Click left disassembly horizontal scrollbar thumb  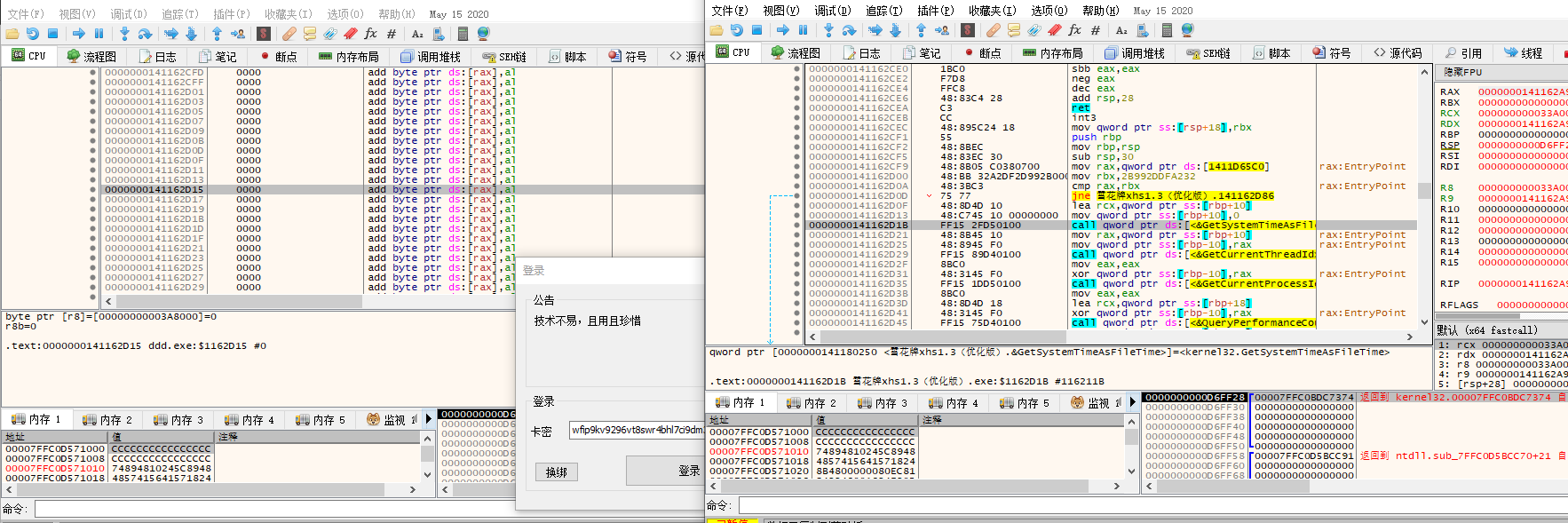pos(239,302)
